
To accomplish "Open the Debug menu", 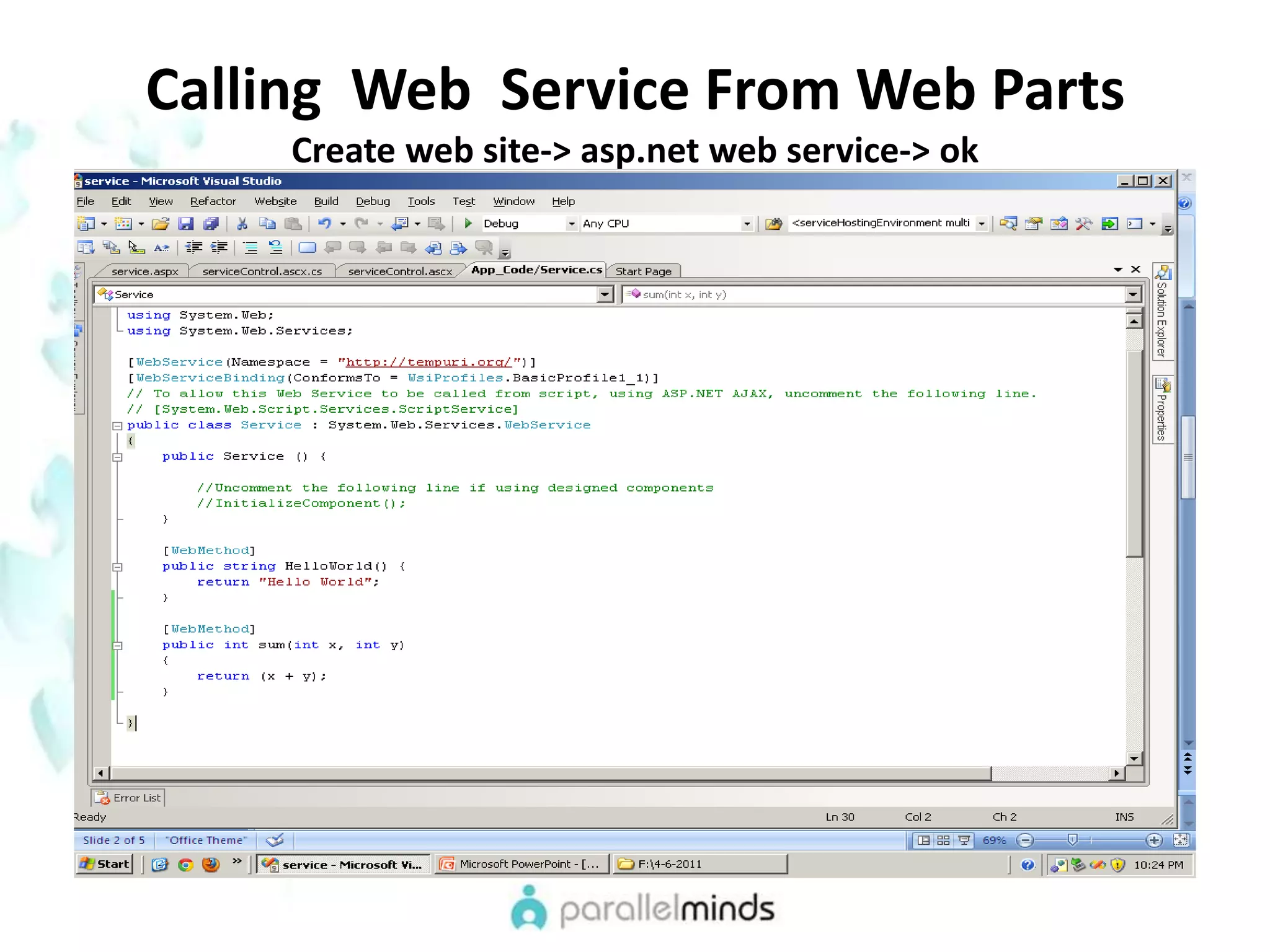I will [373, 201].
